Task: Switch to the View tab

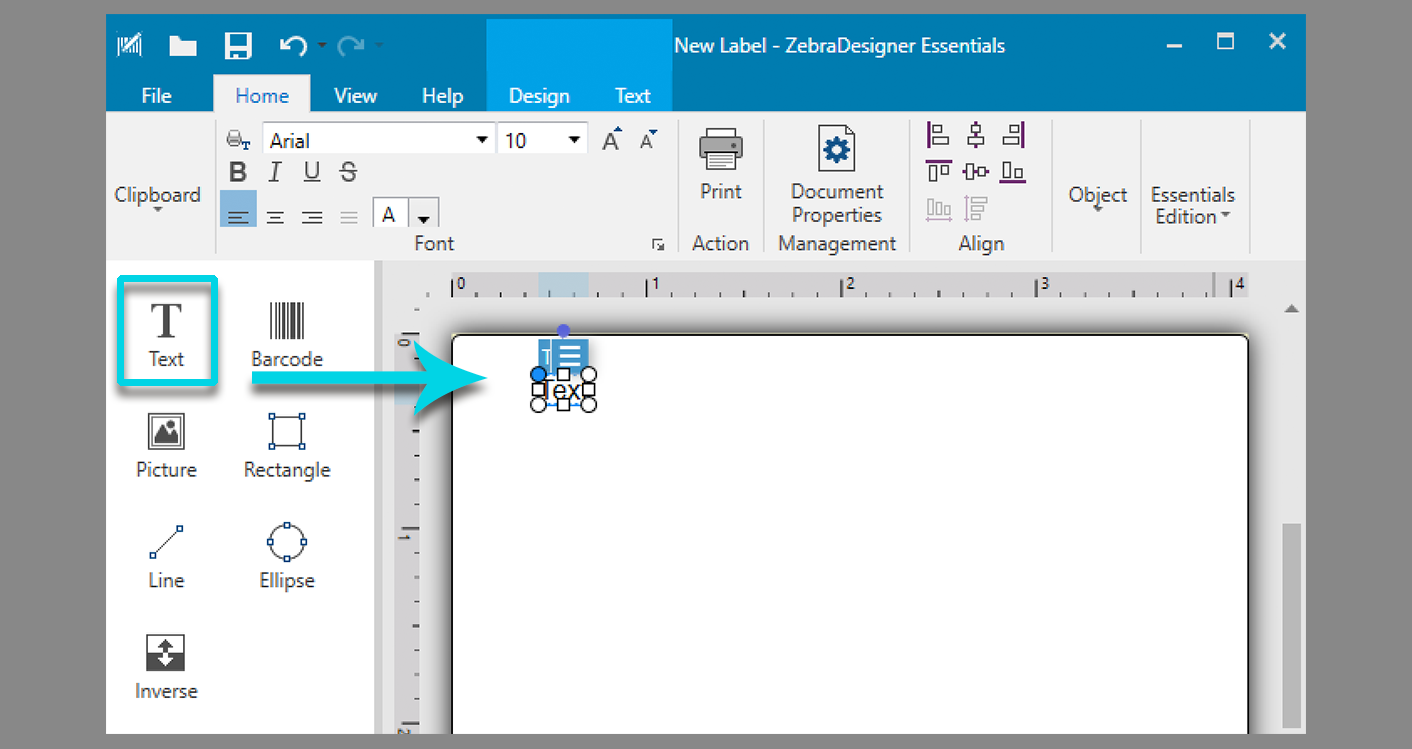Action: pyautogui.click(x=355, y=95)
